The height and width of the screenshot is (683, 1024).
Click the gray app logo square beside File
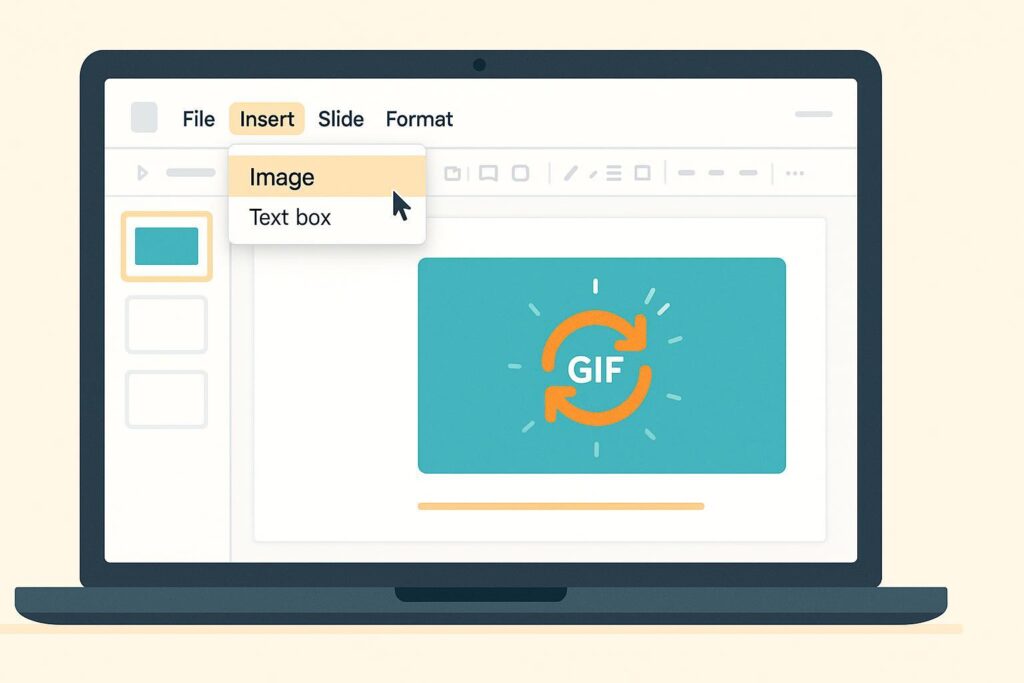144,118
